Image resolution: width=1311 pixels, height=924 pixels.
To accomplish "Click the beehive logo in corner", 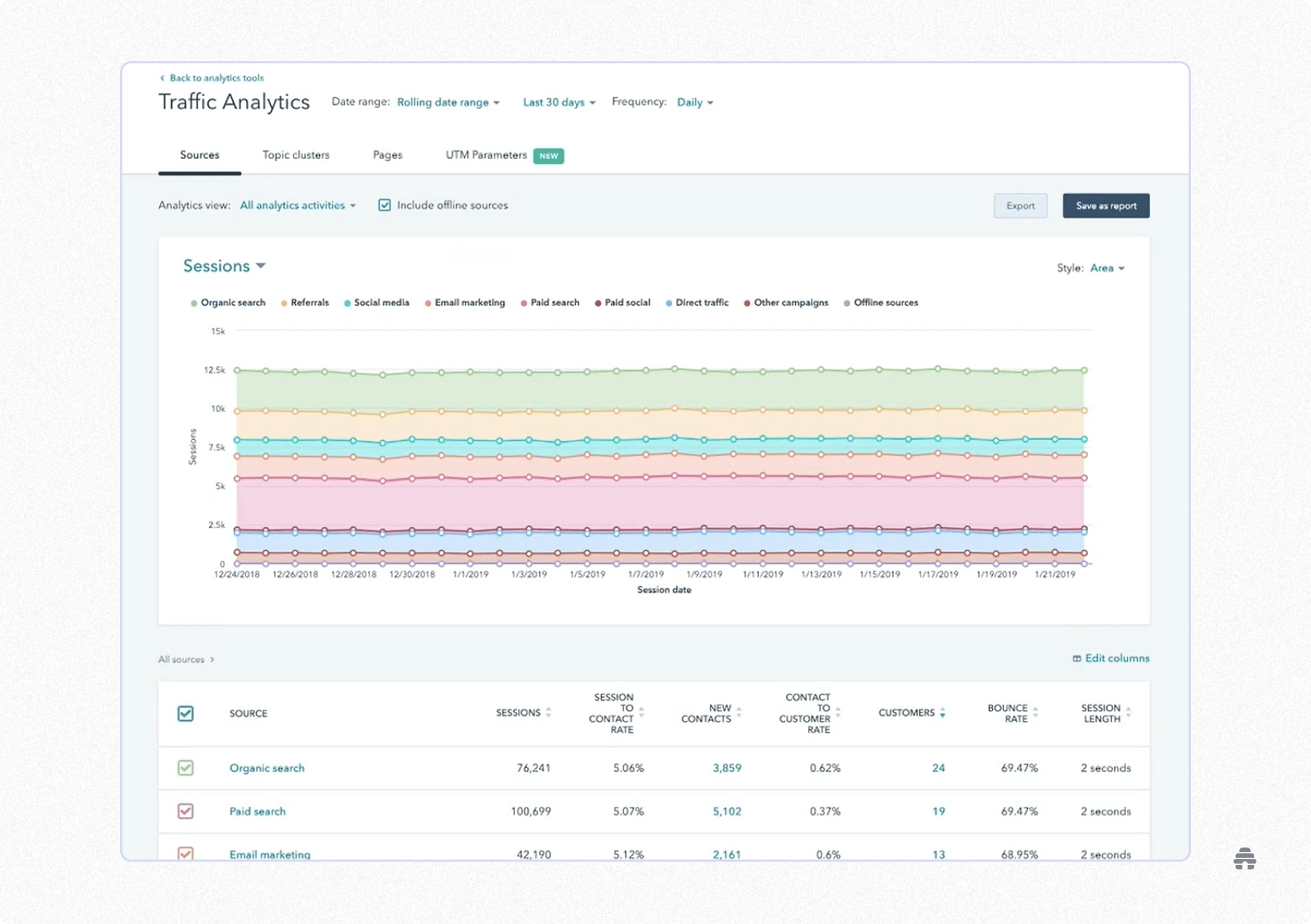I will [x=1245, y=858].
